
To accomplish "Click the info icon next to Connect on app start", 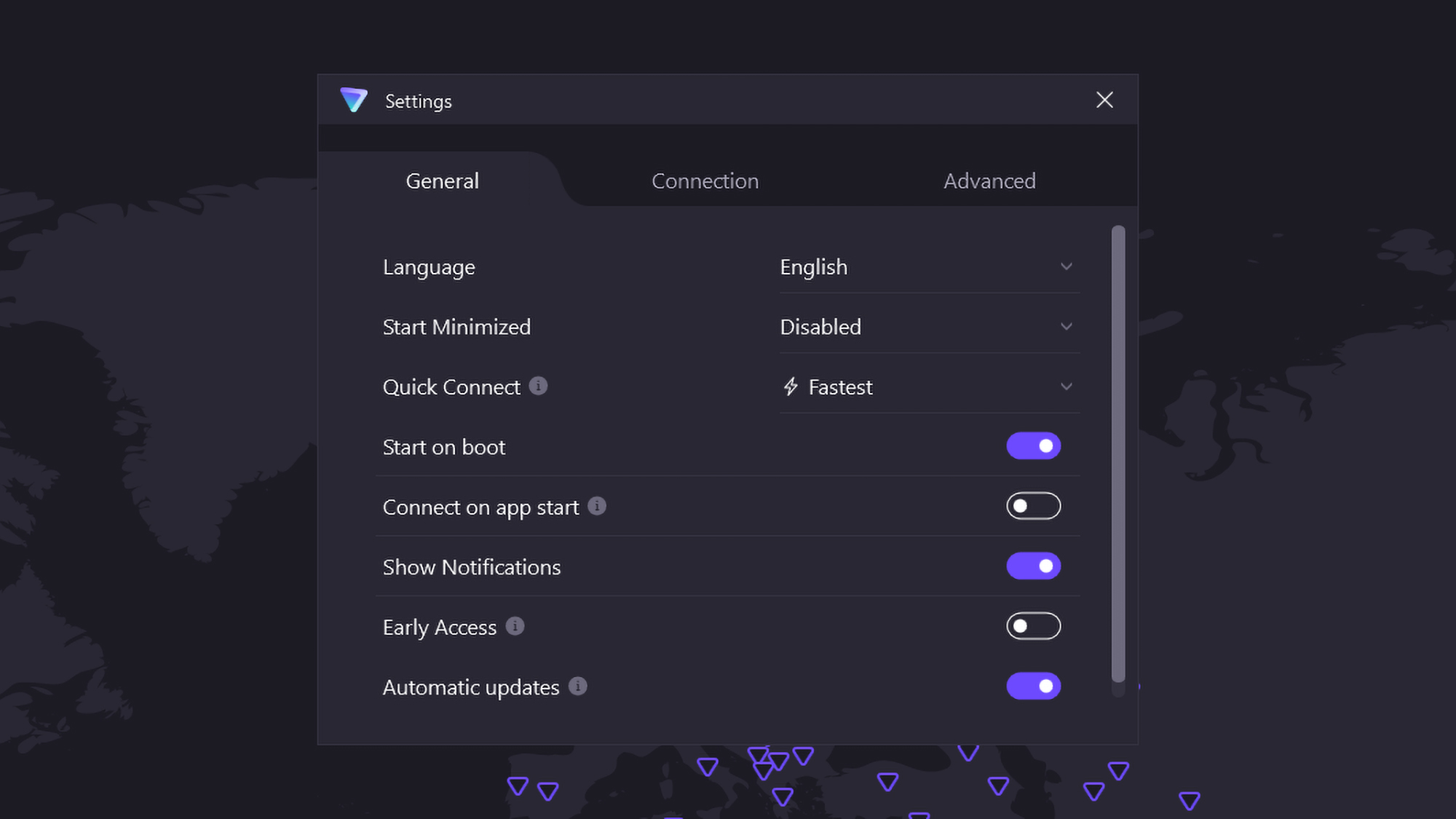I will (x=596, y=505).
